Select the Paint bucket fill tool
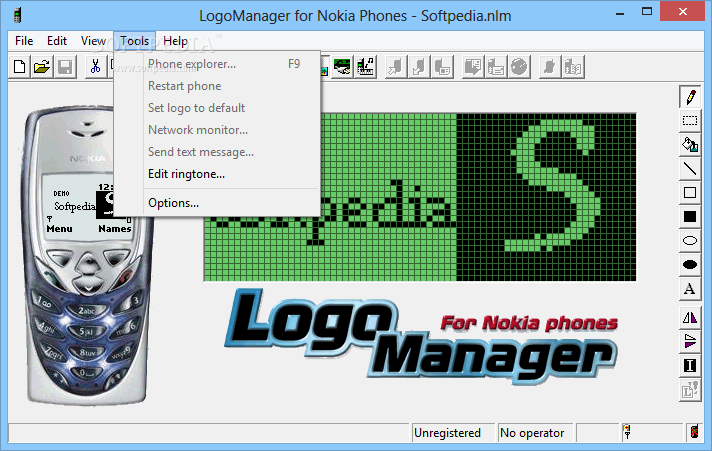 click(x=690, y=144)
